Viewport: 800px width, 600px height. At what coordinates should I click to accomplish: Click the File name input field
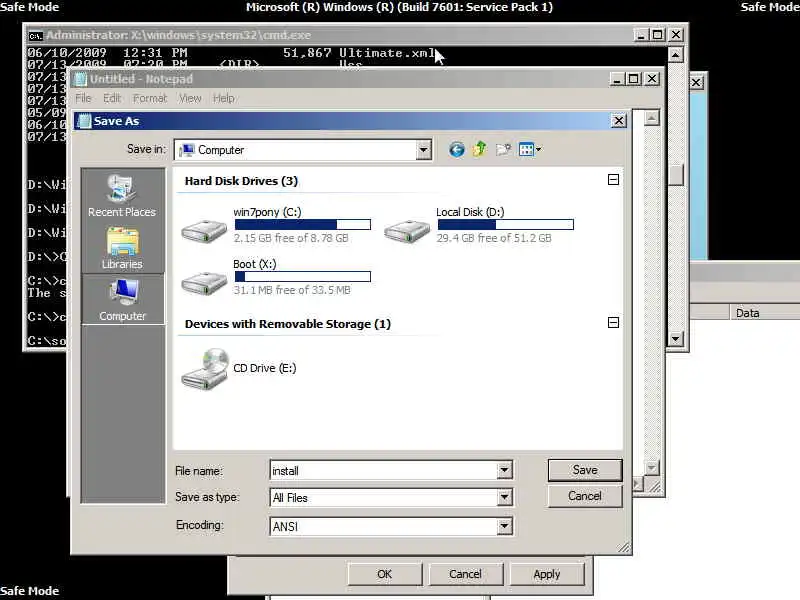[x=384, y=470]
